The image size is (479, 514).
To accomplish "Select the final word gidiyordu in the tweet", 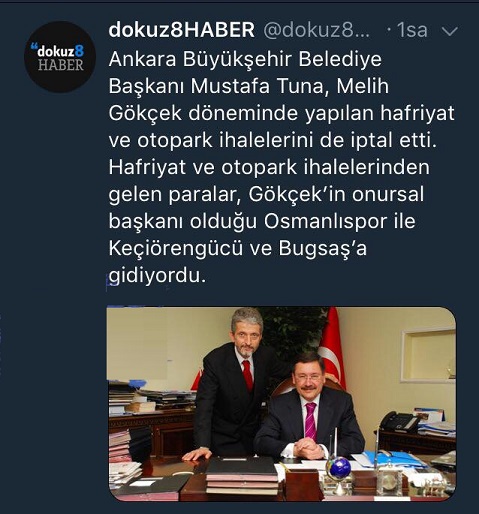I will (156, 276).
